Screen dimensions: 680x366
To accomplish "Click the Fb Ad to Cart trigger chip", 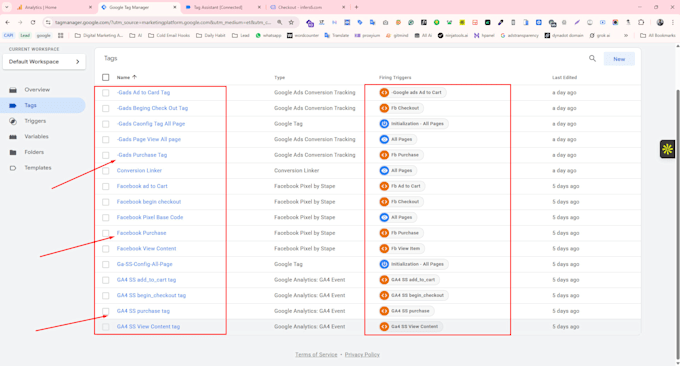I will [402, 186].
